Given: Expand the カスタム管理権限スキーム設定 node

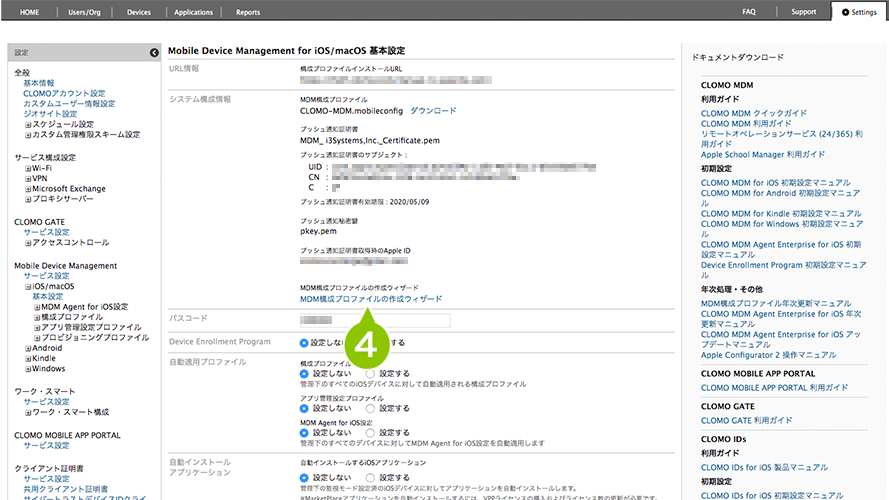Looking at the screenshot, I should pyautogui.click(x=28, y=135).
